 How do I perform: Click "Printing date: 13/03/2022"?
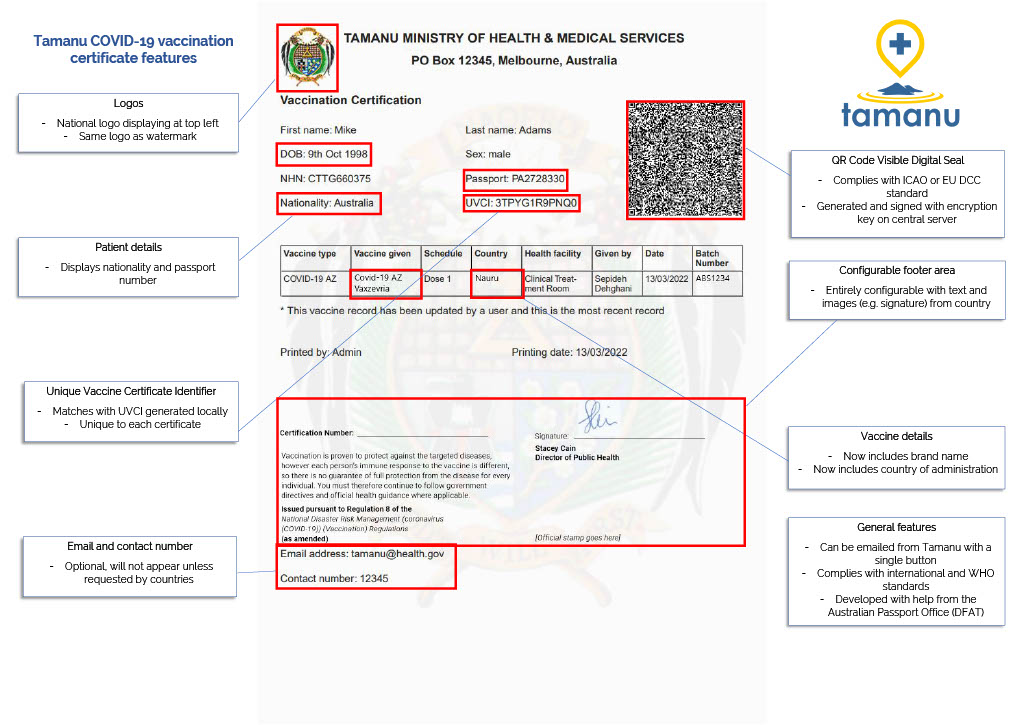[x=569, y=352]
